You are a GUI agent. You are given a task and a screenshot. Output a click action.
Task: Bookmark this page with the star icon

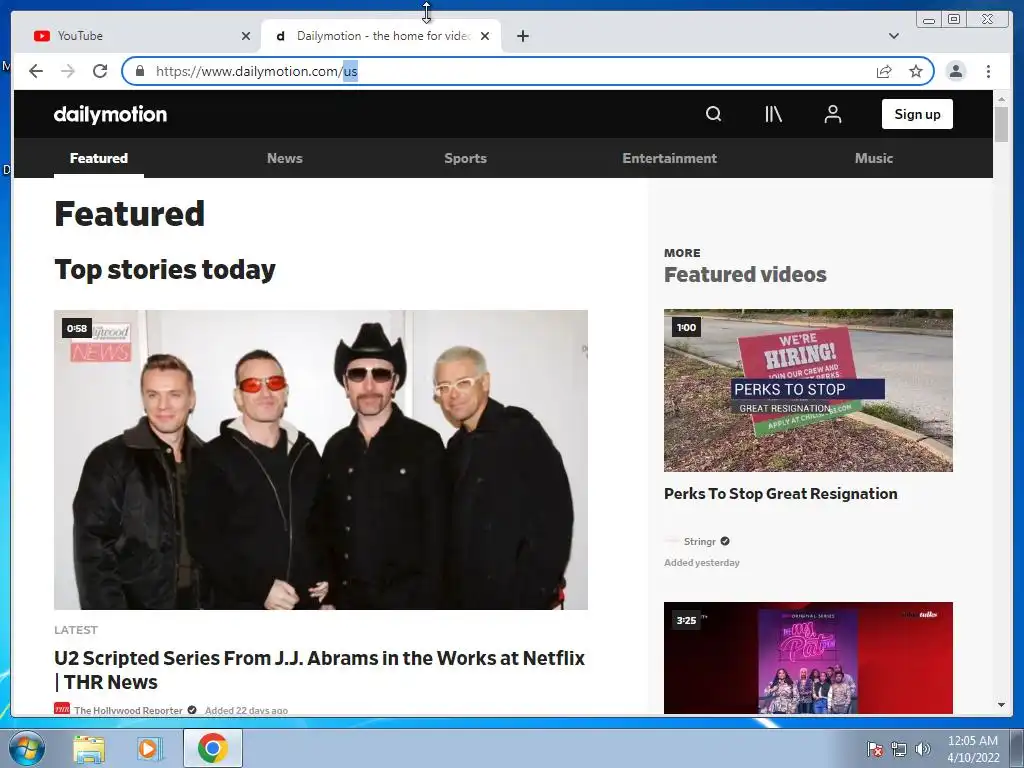(x=916, y=71)
